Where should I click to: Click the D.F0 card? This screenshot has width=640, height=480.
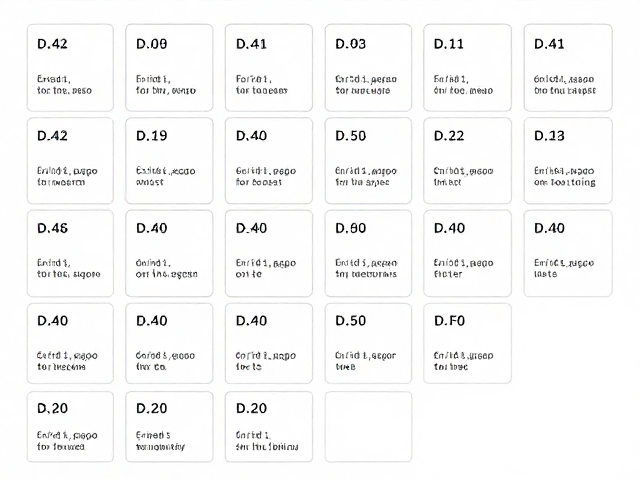click(x=467, y=343)
